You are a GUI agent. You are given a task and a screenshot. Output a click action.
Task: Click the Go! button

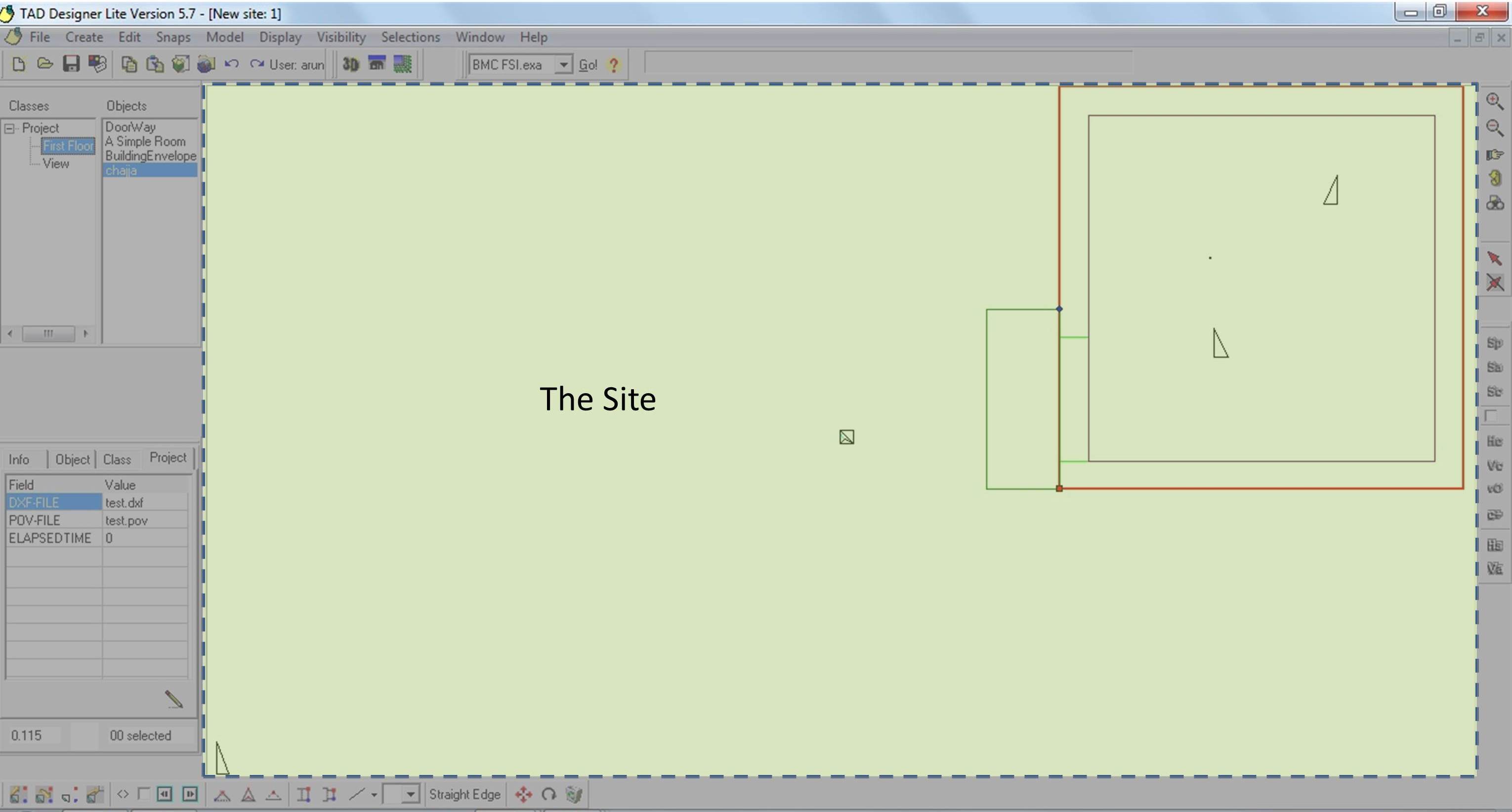588,65
